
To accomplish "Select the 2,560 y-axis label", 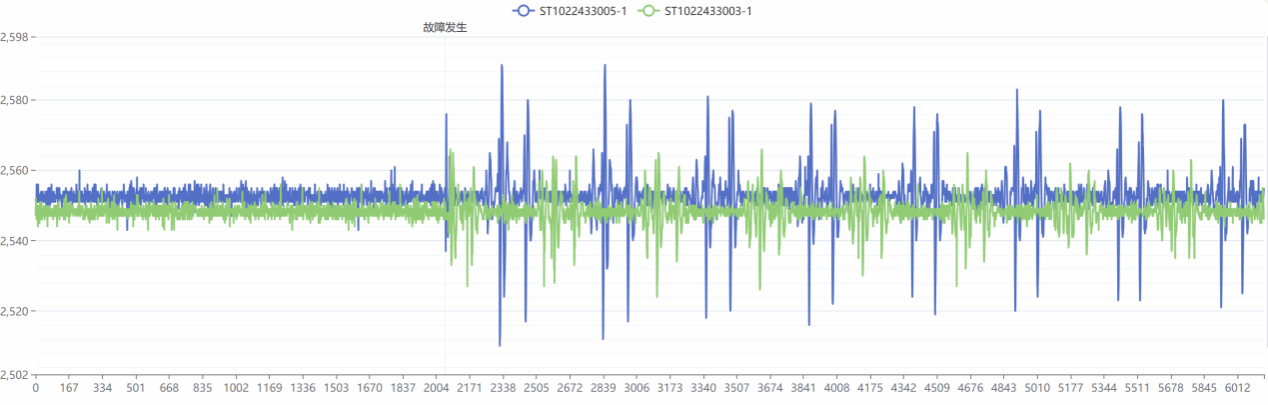I will 17,171.
